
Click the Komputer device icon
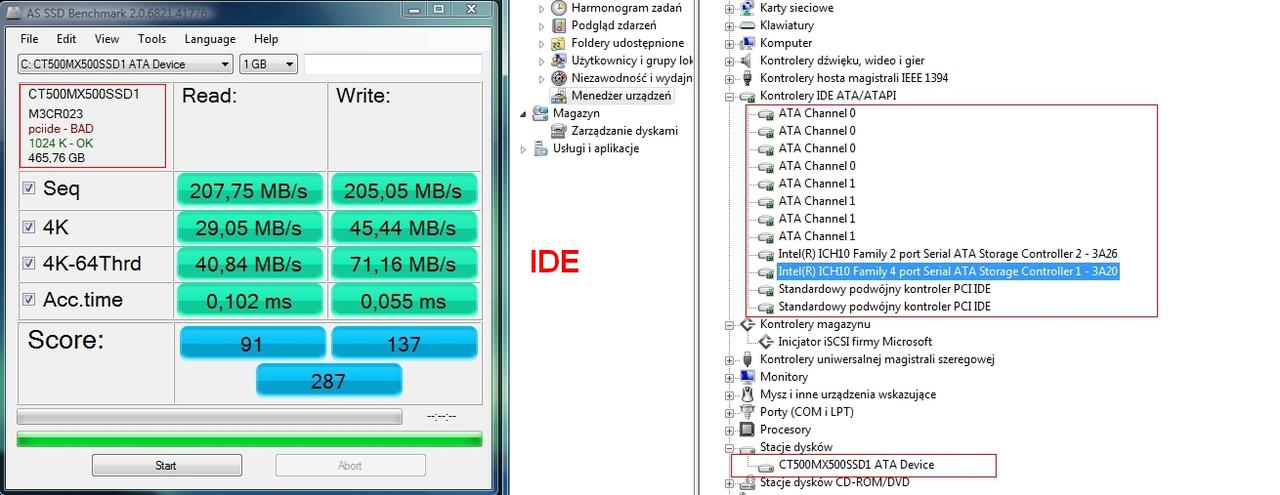tap(747, 43)
